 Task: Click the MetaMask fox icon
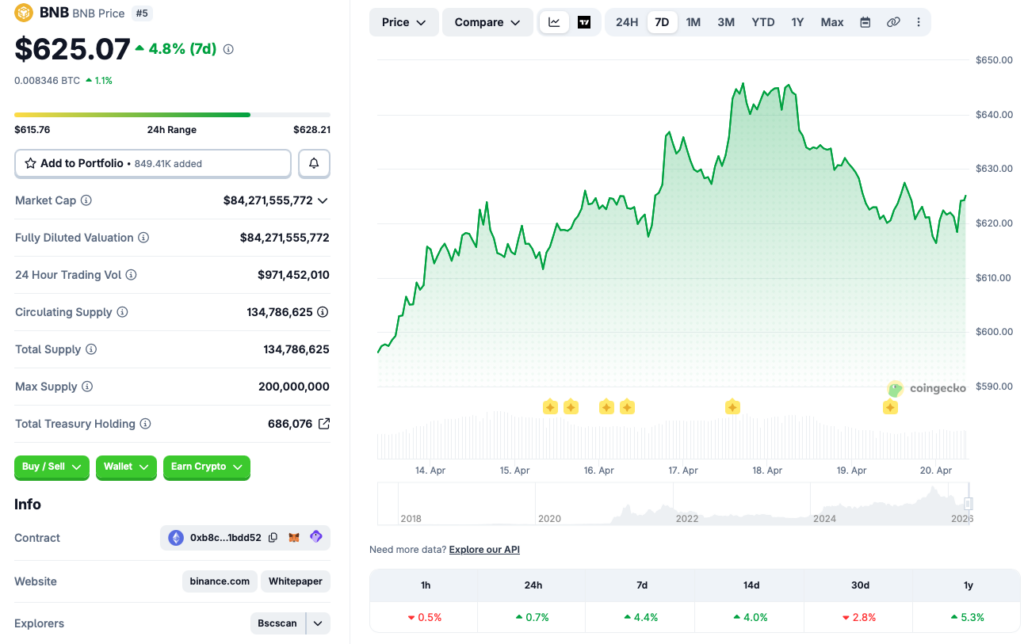click(x=294, y=538)
